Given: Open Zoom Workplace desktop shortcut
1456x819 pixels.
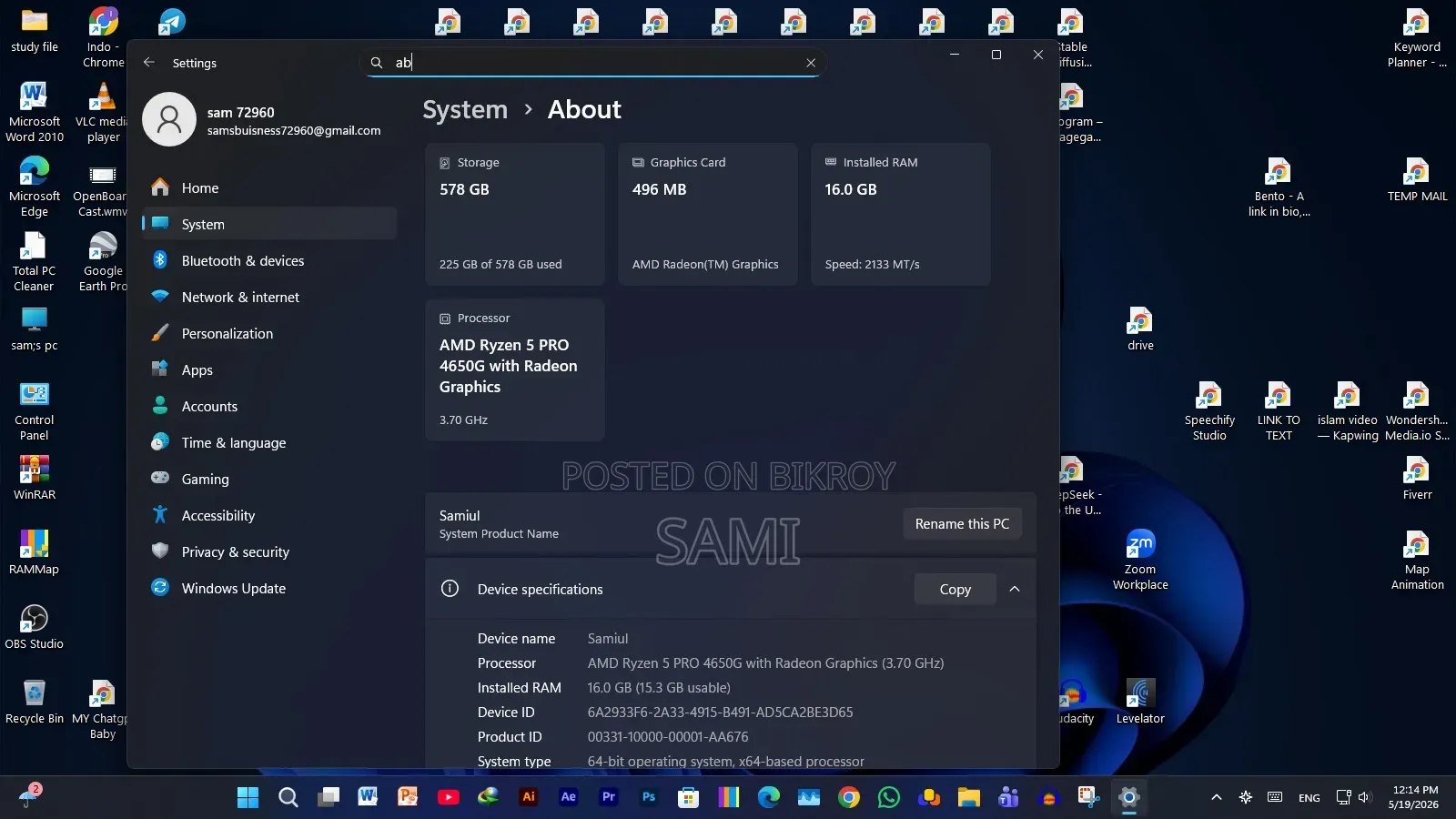Looking at the screenshot, I should [1140, 560].
